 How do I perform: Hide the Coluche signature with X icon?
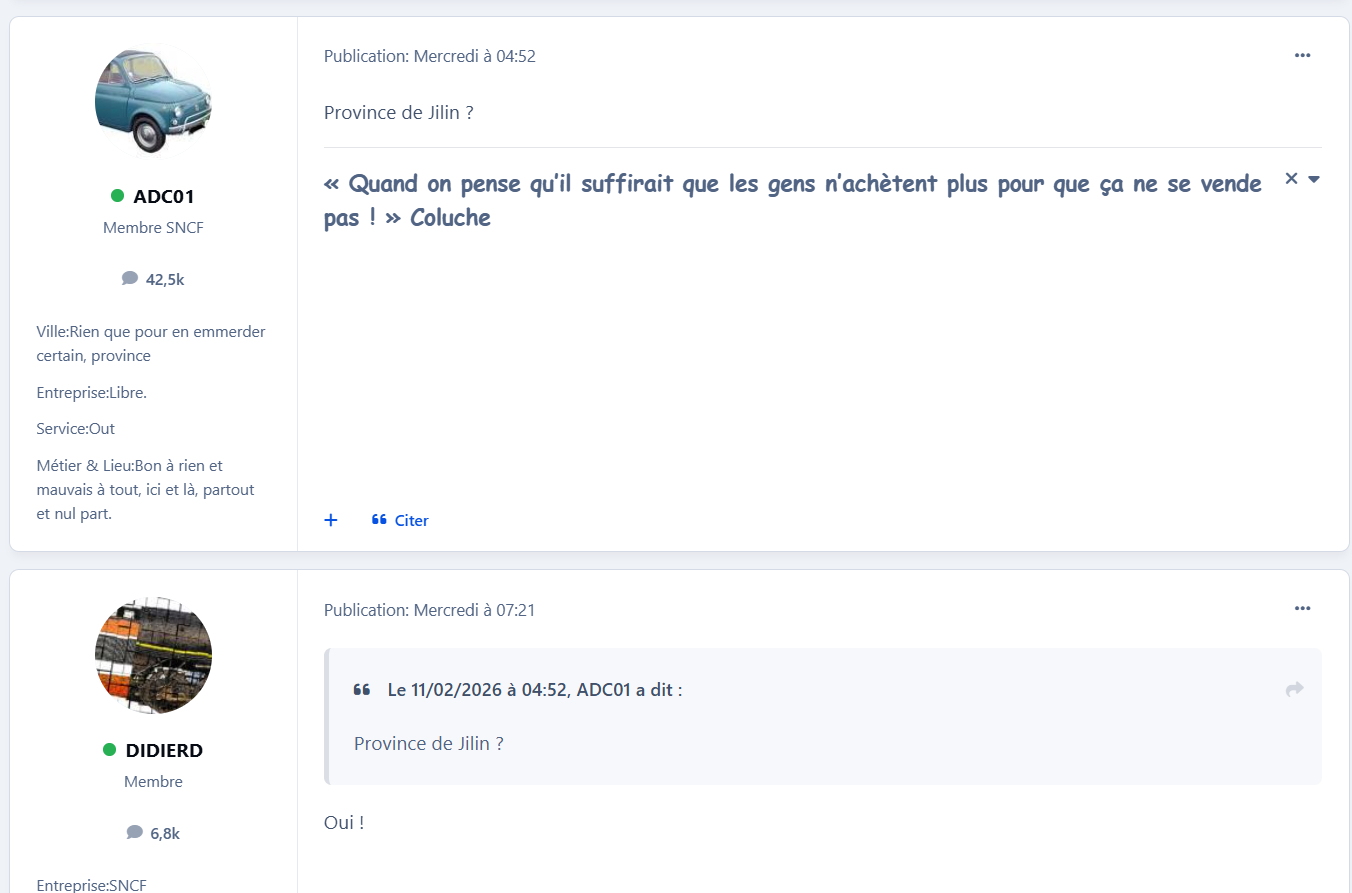point(1291,178)
